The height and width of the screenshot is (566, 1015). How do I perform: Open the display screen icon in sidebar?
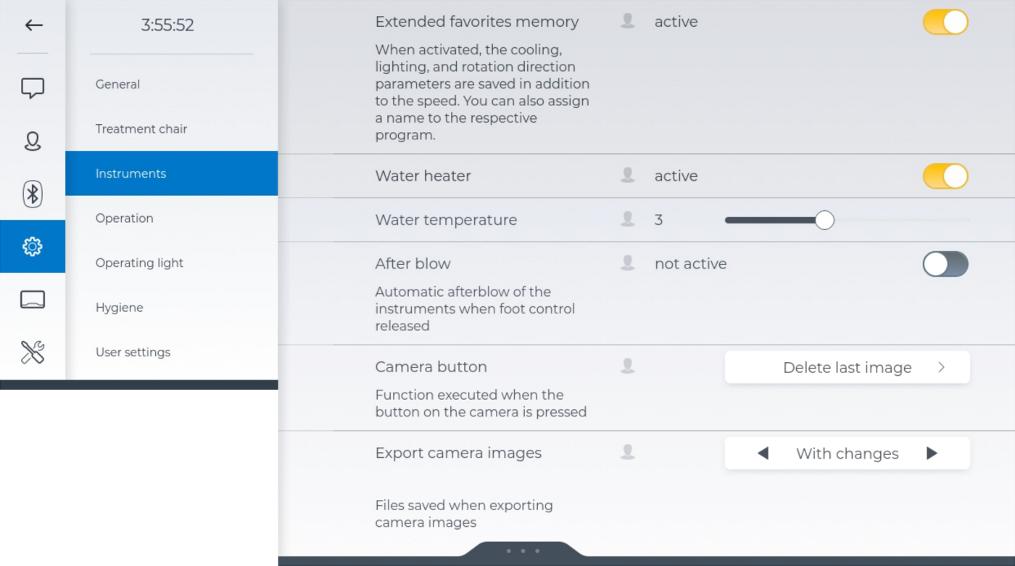pos(33,299)
